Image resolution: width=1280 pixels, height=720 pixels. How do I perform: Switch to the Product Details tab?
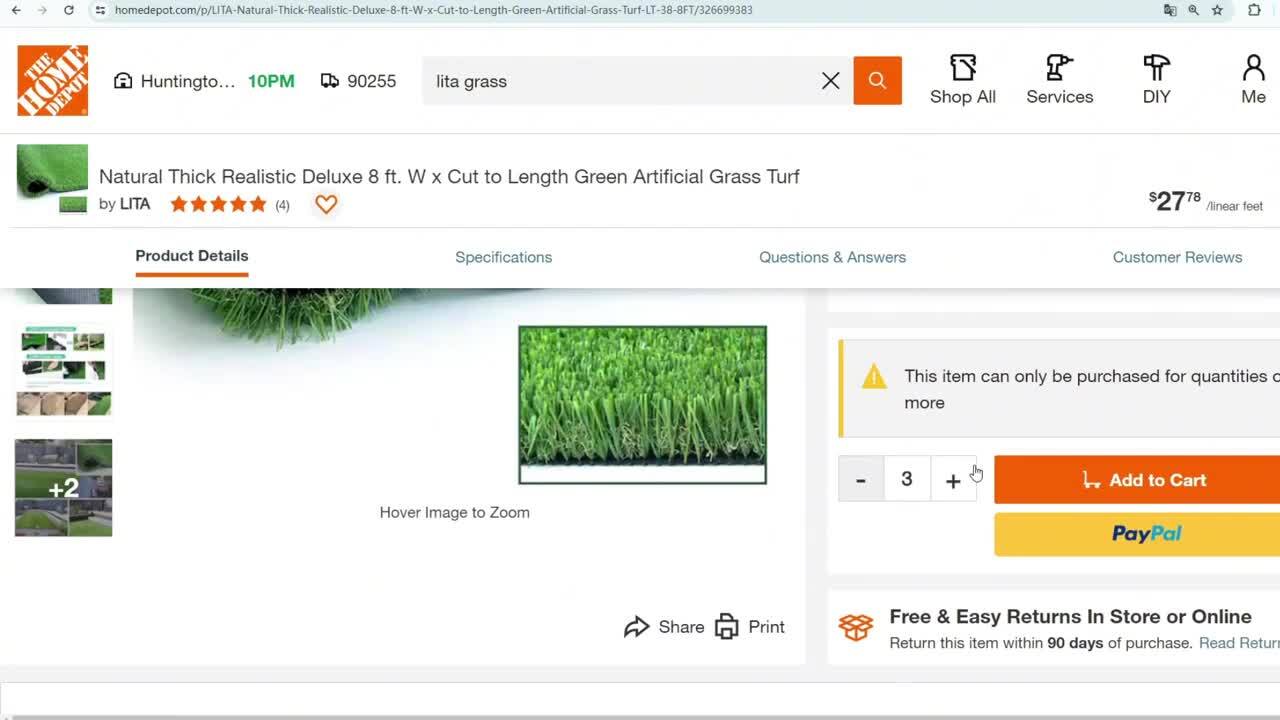192,256
